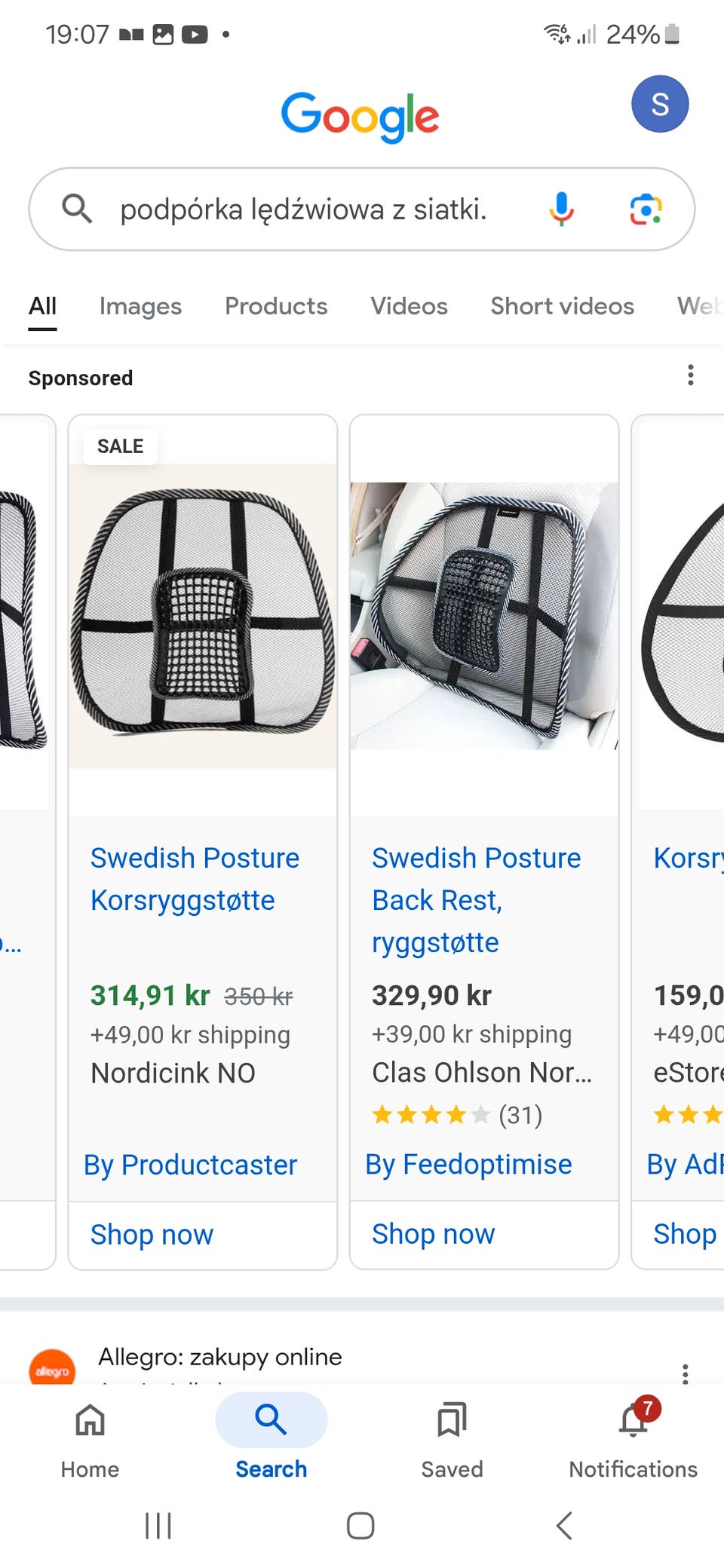This screenshot has width=724, height=1568.
Task: Tap the voice search microphone icon
Action: click(561, 209)
